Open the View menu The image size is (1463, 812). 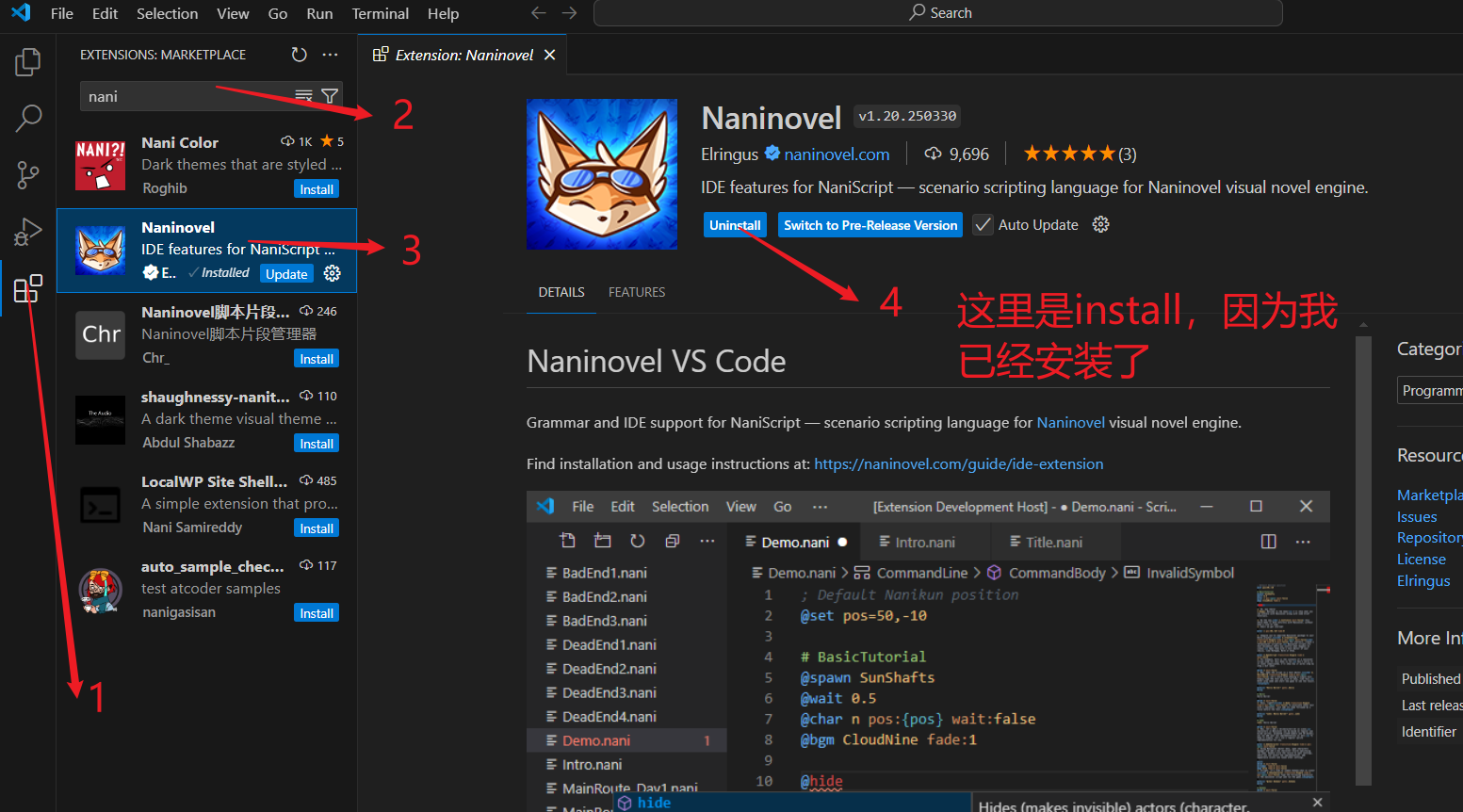pos(233,13)
